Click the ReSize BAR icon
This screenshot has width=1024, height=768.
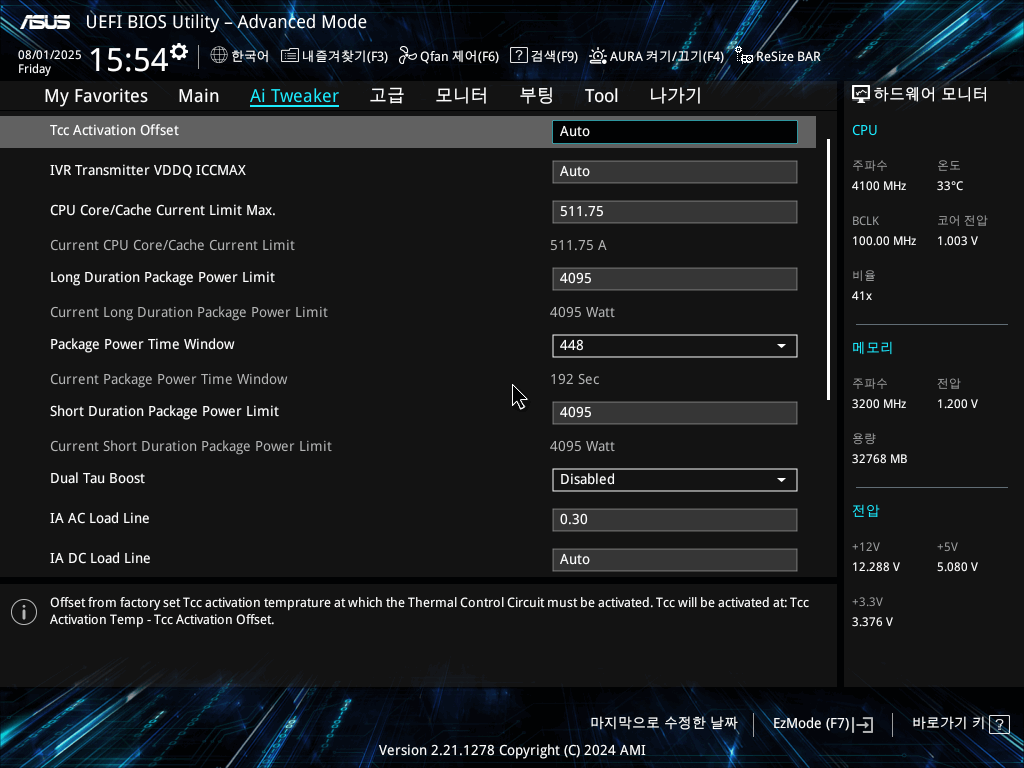[x=743, y=56]
